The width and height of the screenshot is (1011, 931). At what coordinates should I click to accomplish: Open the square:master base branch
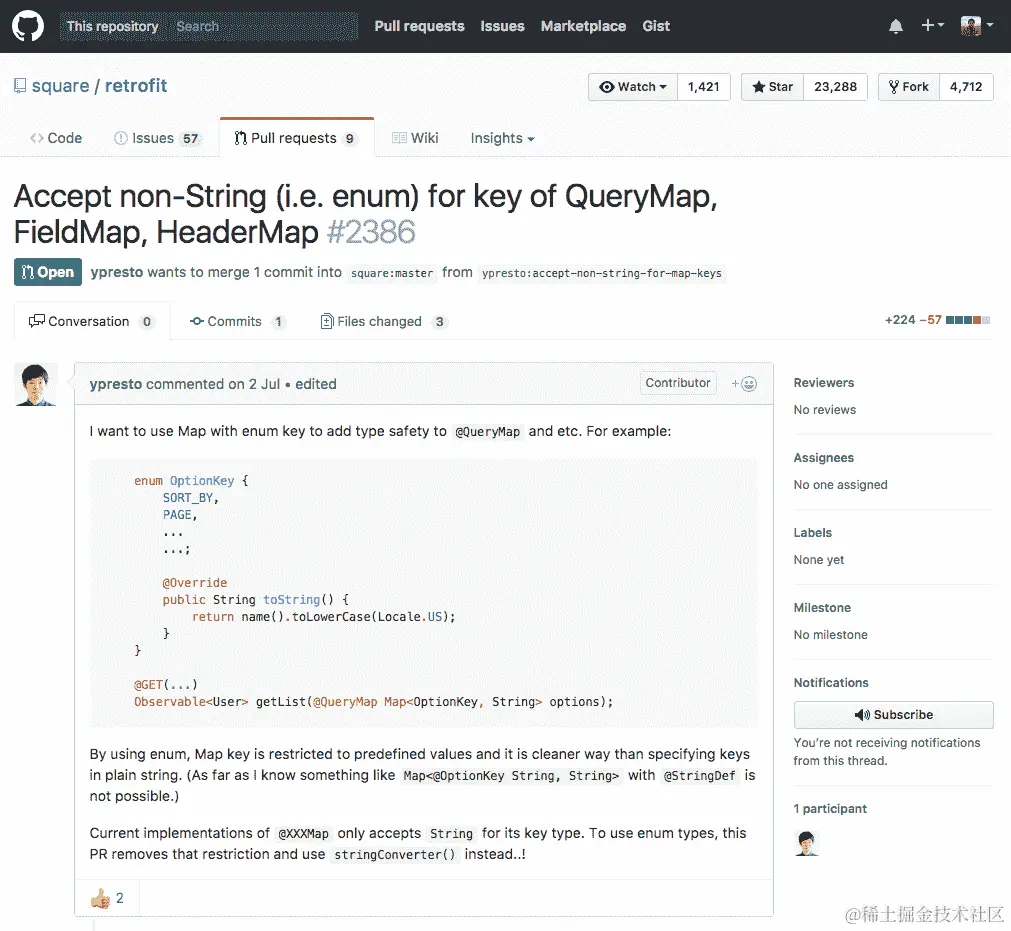pyautogui.click(x=392, y=273)
